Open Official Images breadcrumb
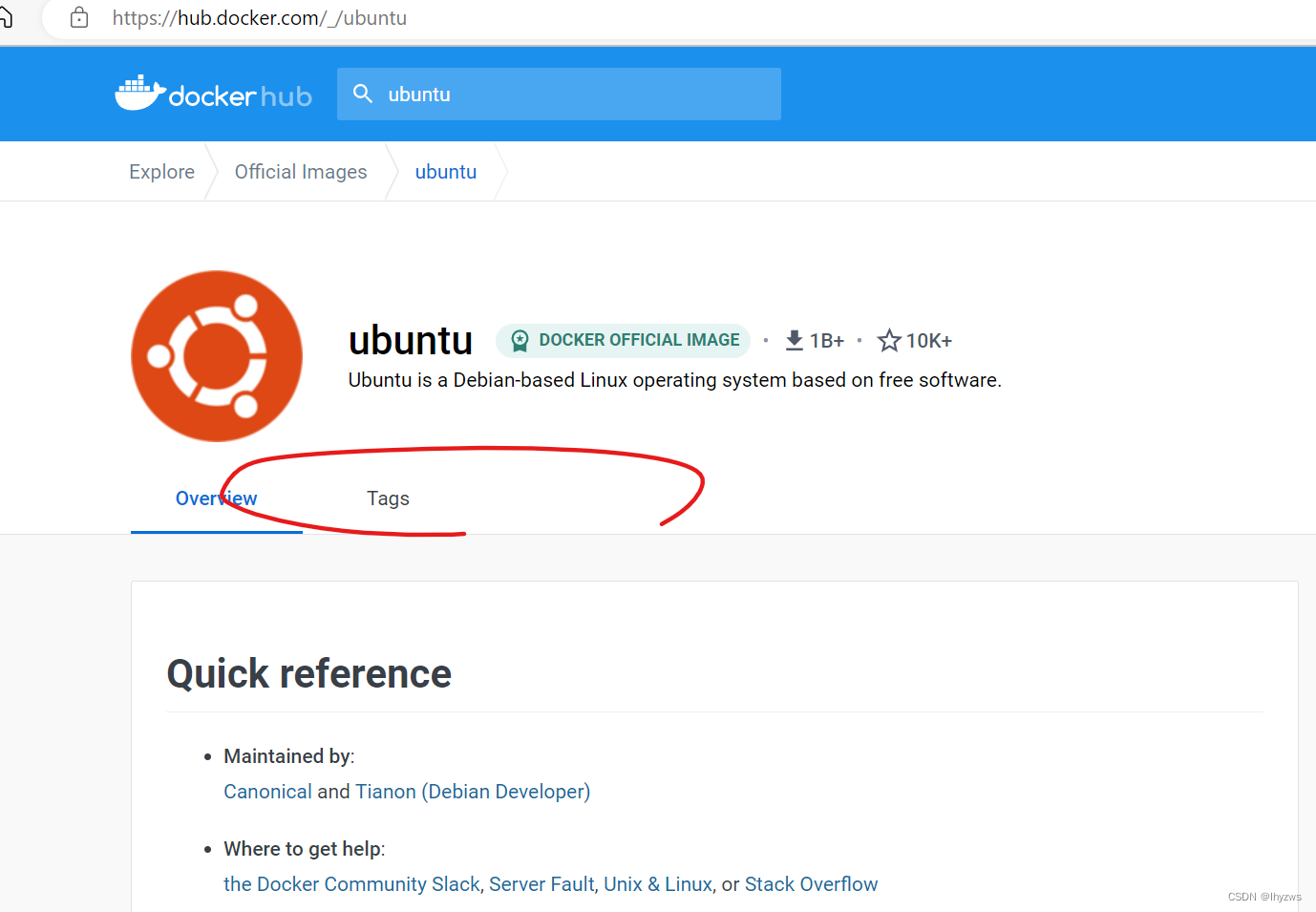This screenshot has width=1316, height=912. pos(301,172)
